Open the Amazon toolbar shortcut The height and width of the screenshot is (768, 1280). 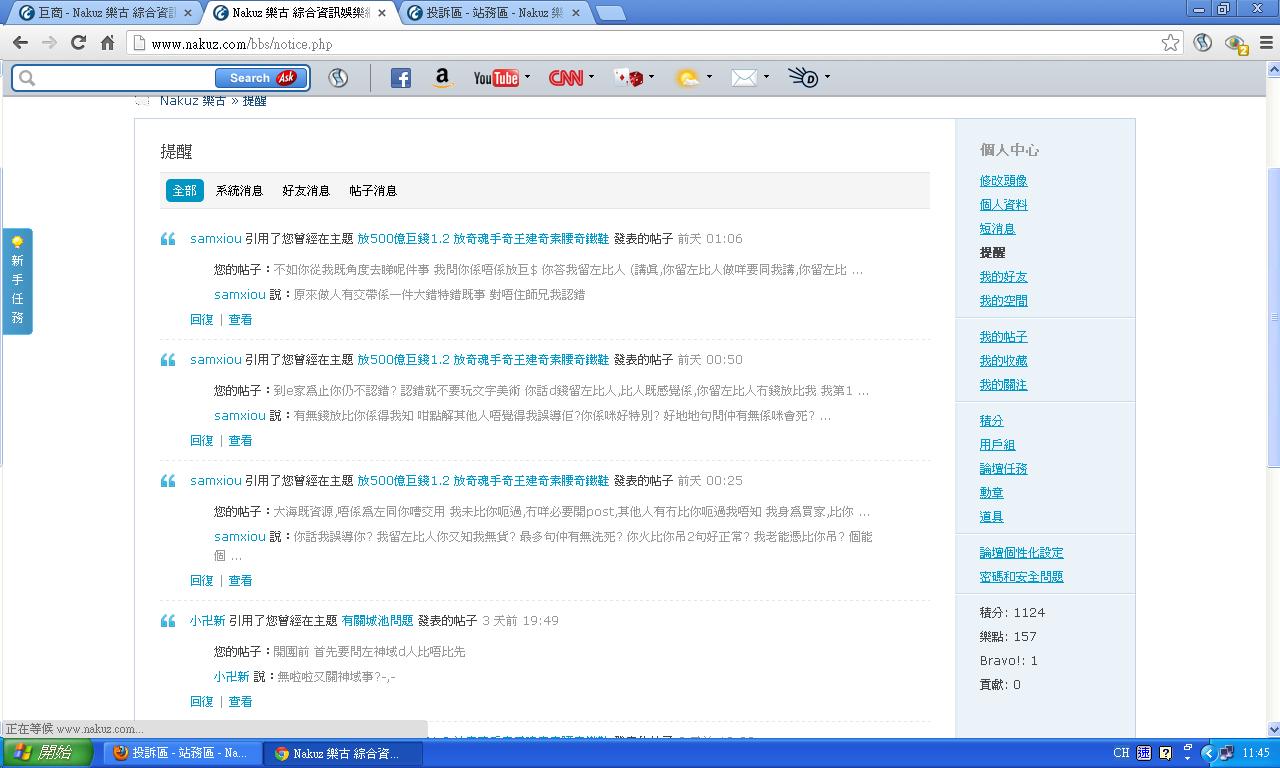(x=443, y=78)
